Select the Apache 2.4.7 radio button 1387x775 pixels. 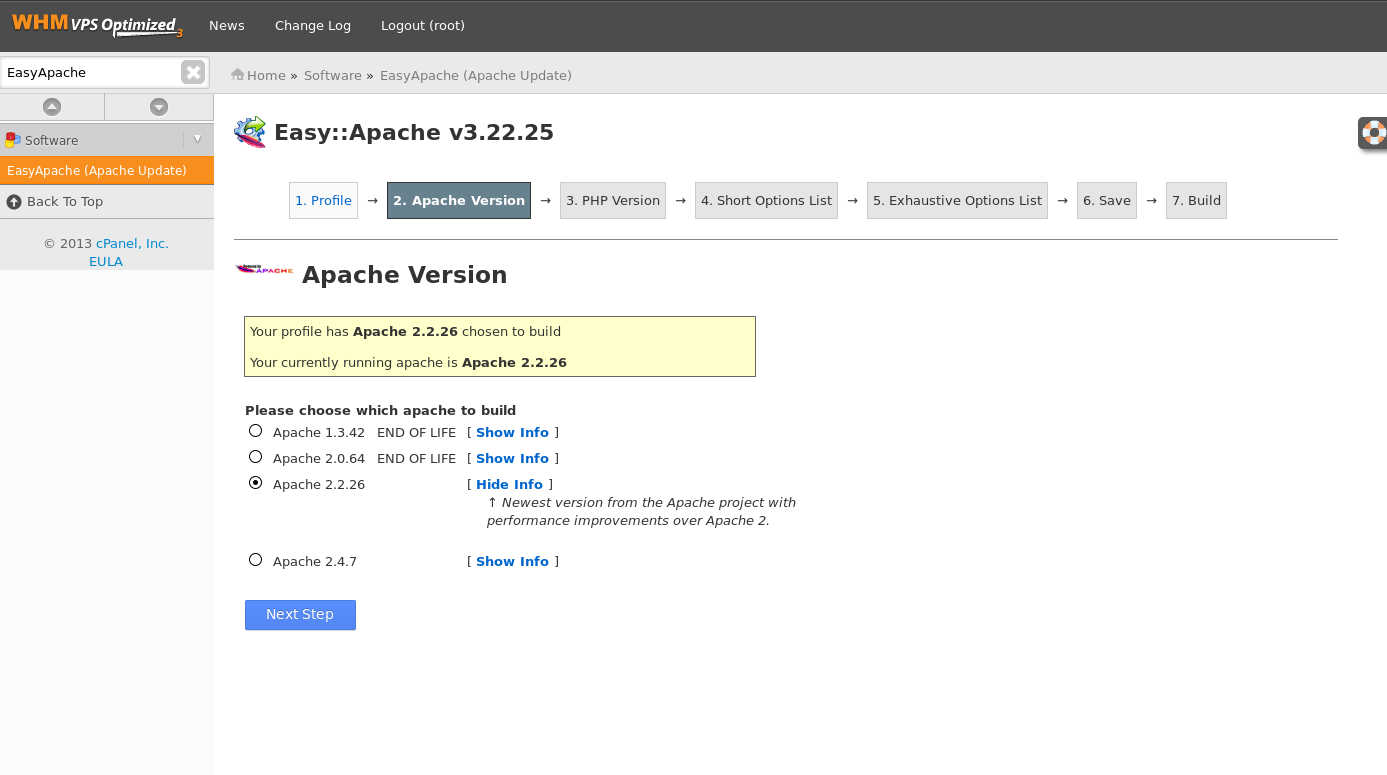coord(256,560)
